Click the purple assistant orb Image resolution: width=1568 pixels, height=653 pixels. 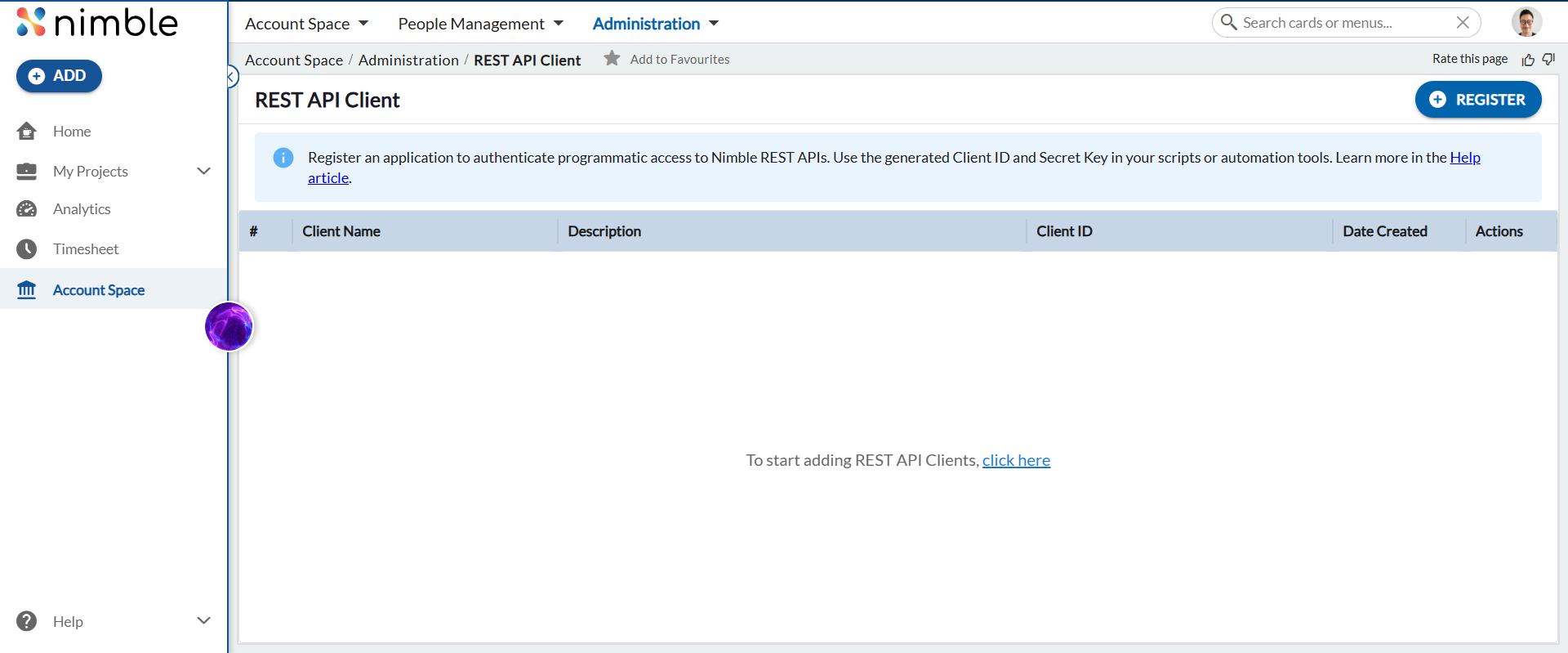[229, 327]
